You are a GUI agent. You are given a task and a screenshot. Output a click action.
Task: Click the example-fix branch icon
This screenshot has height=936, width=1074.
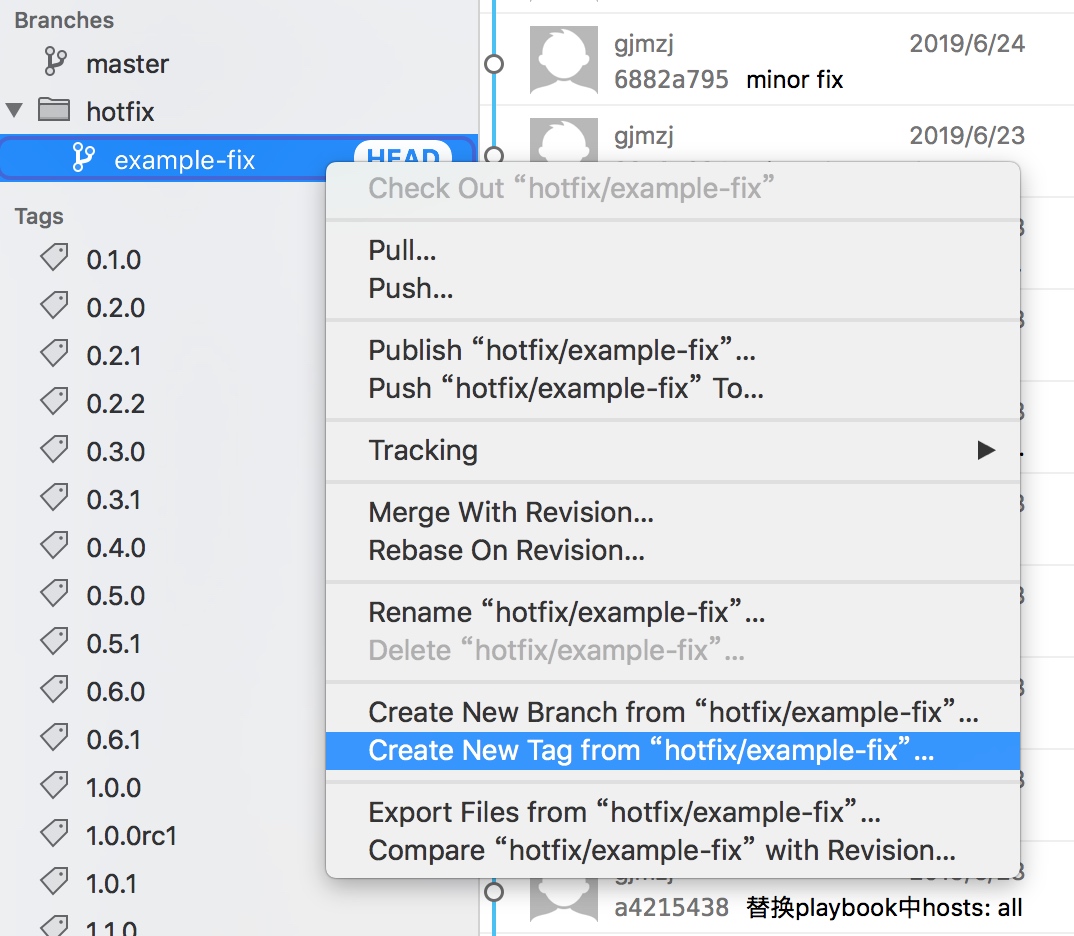click(84, 157)
